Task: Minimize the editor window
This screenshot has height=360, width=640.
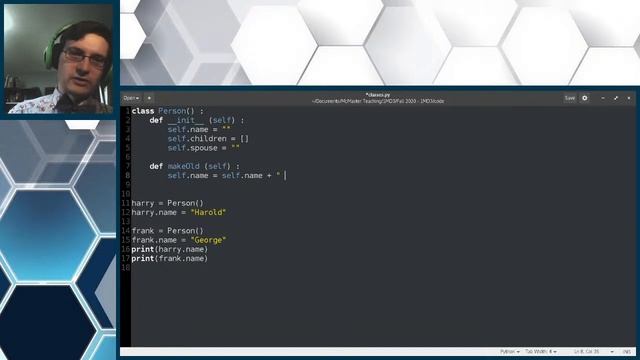Action: pyautogui.click(x=603, y=98)
